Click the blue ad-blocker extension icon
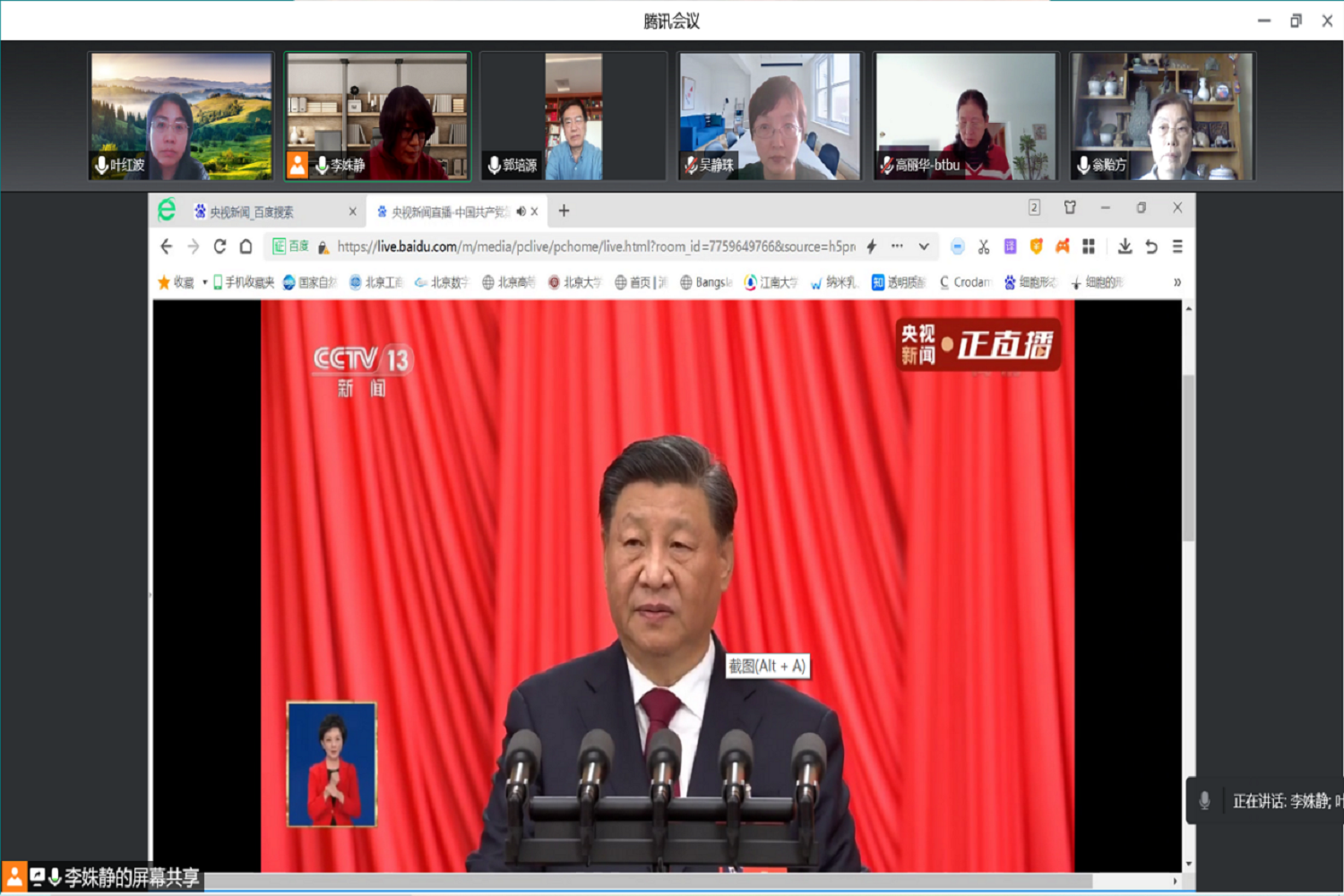 (957, 246)
